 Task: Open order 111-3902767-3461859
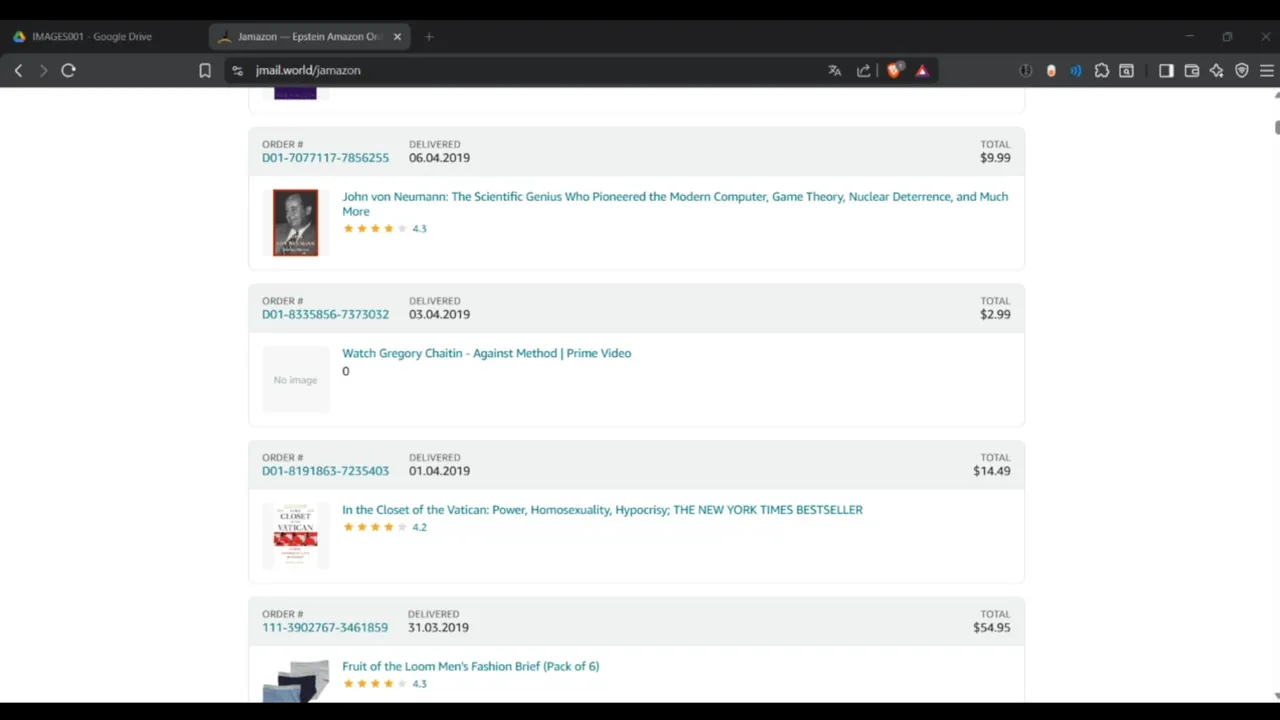tap(325, 628)
